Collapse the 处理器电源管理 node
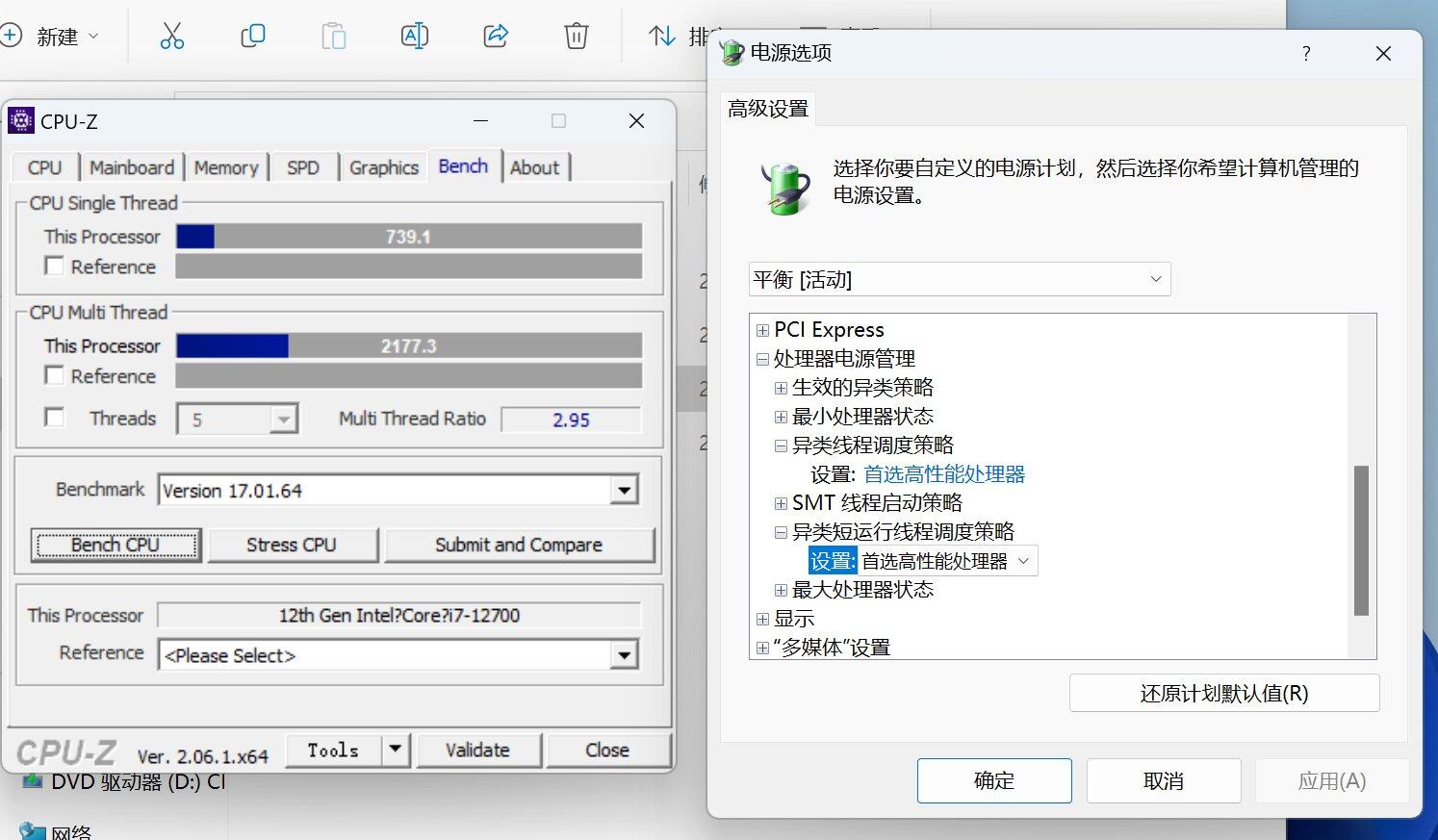1438x840 pixels. click(x=762, y=359)
